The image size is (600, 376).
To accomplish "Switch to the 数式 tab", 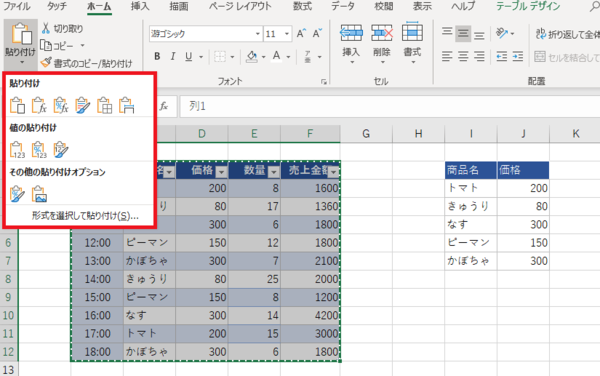I will point(302,6).
